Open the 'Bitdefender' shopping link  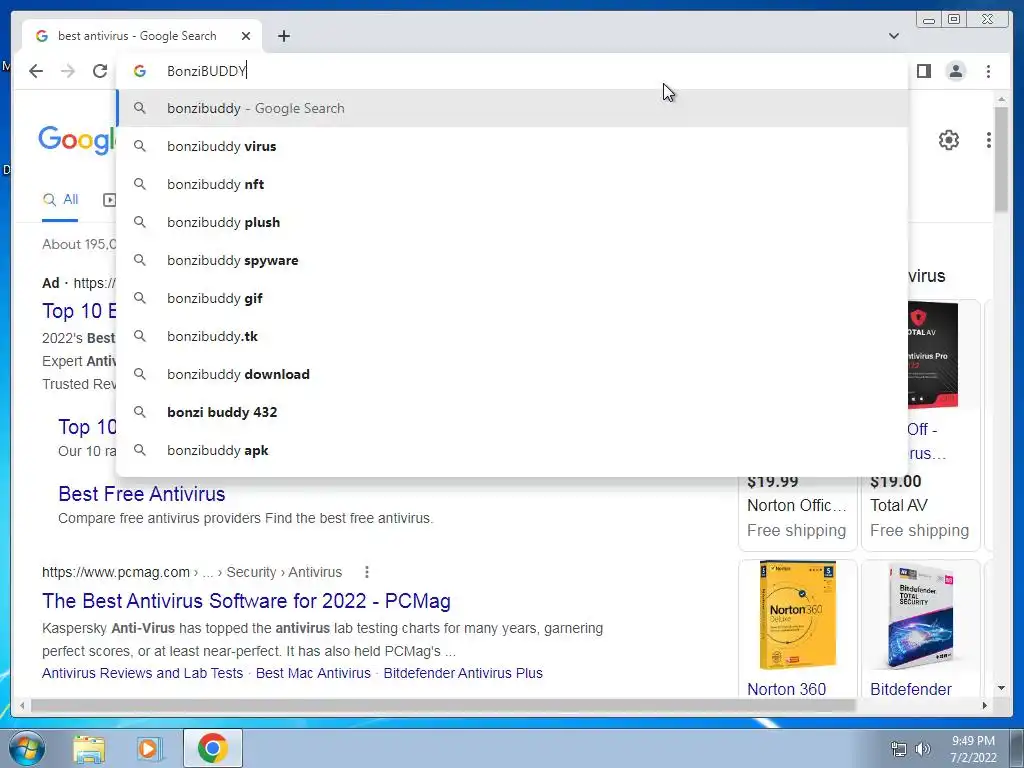point(910,689)
